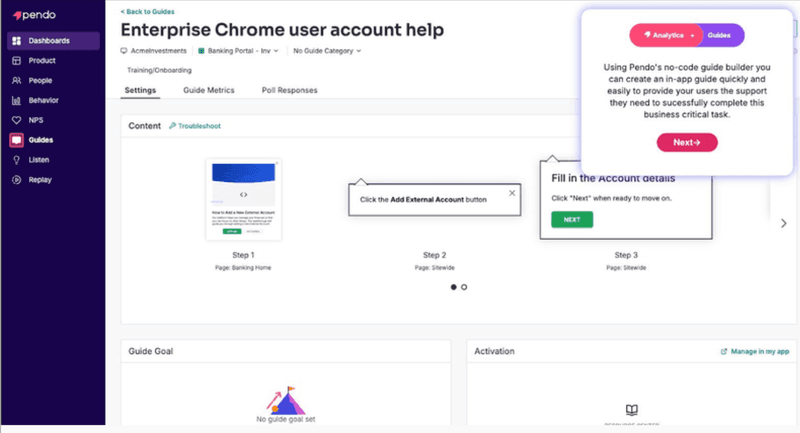Advance carousel with right chevron arrow
The width and height of the screenshot is (800, 433).
click(x=784, y=223)
